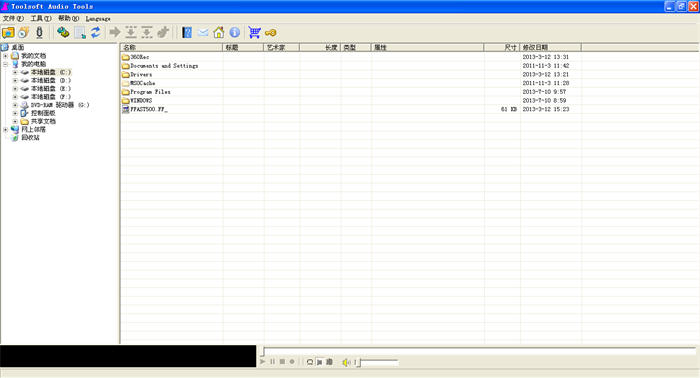Open the 文件 menu
The image size is (700, 378).
[13, 18]
